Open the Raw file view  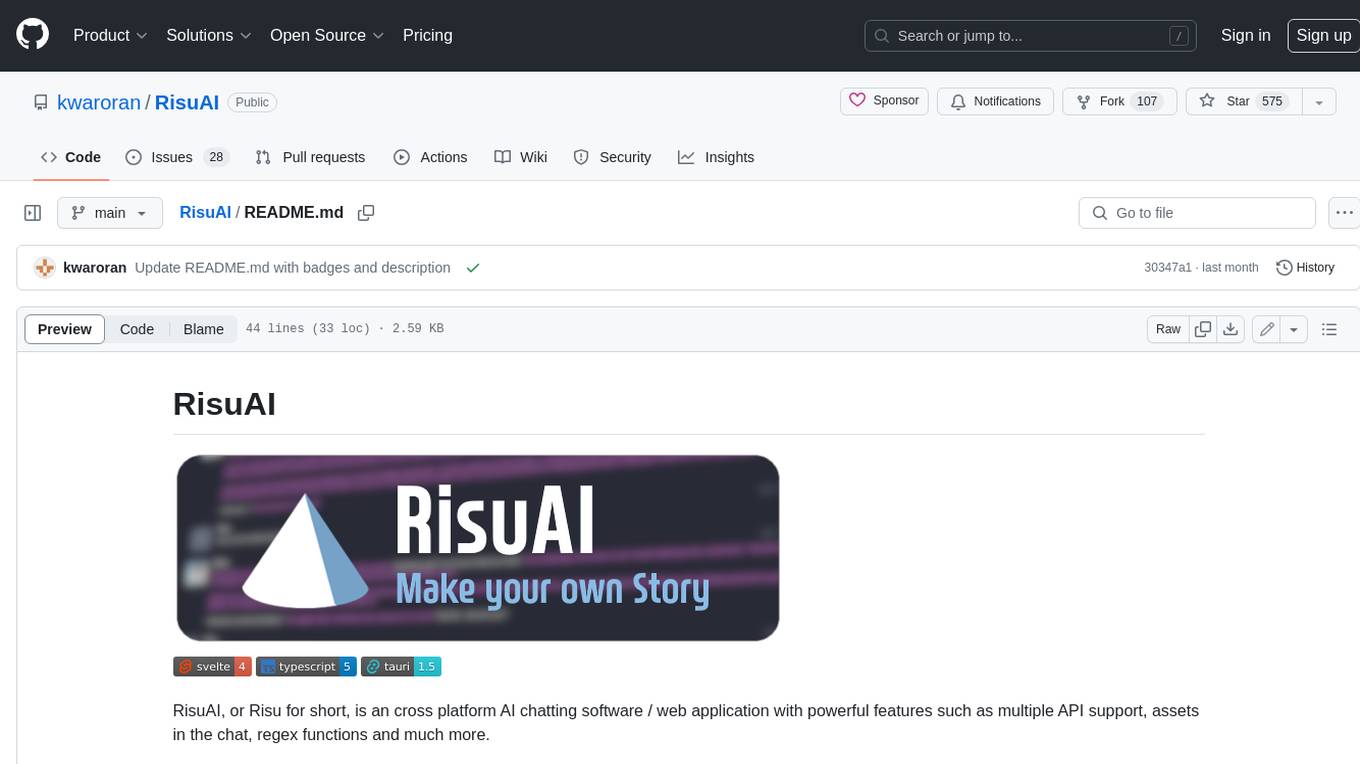coord(1168,329)
